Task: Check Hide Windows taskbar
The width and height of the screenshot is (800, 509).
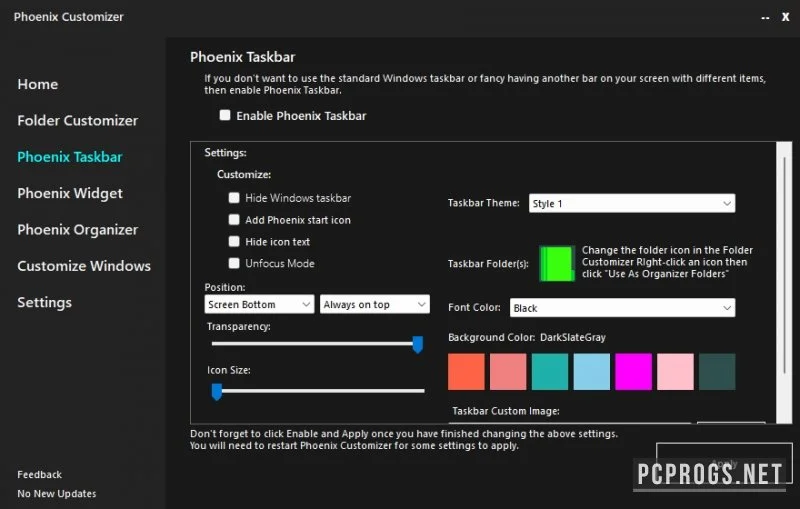Action: pos(234,198)
